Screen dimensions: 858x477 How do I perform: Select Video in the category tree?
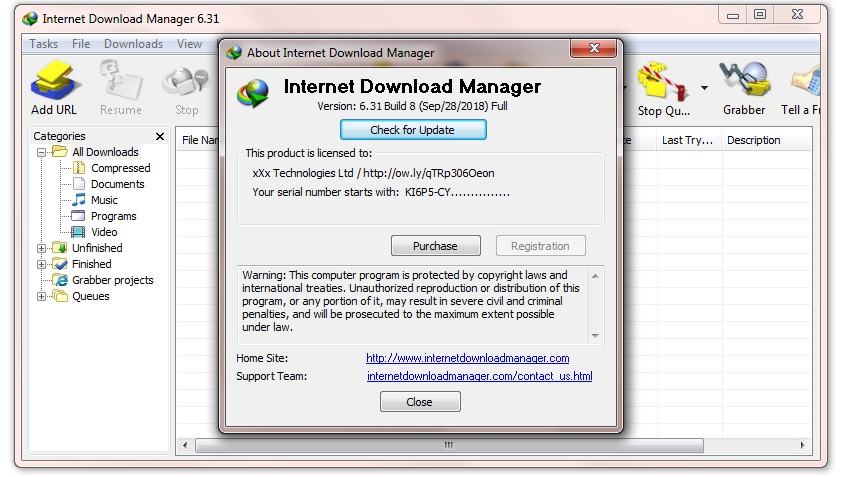pyautogui.click(x=104, y=232)
